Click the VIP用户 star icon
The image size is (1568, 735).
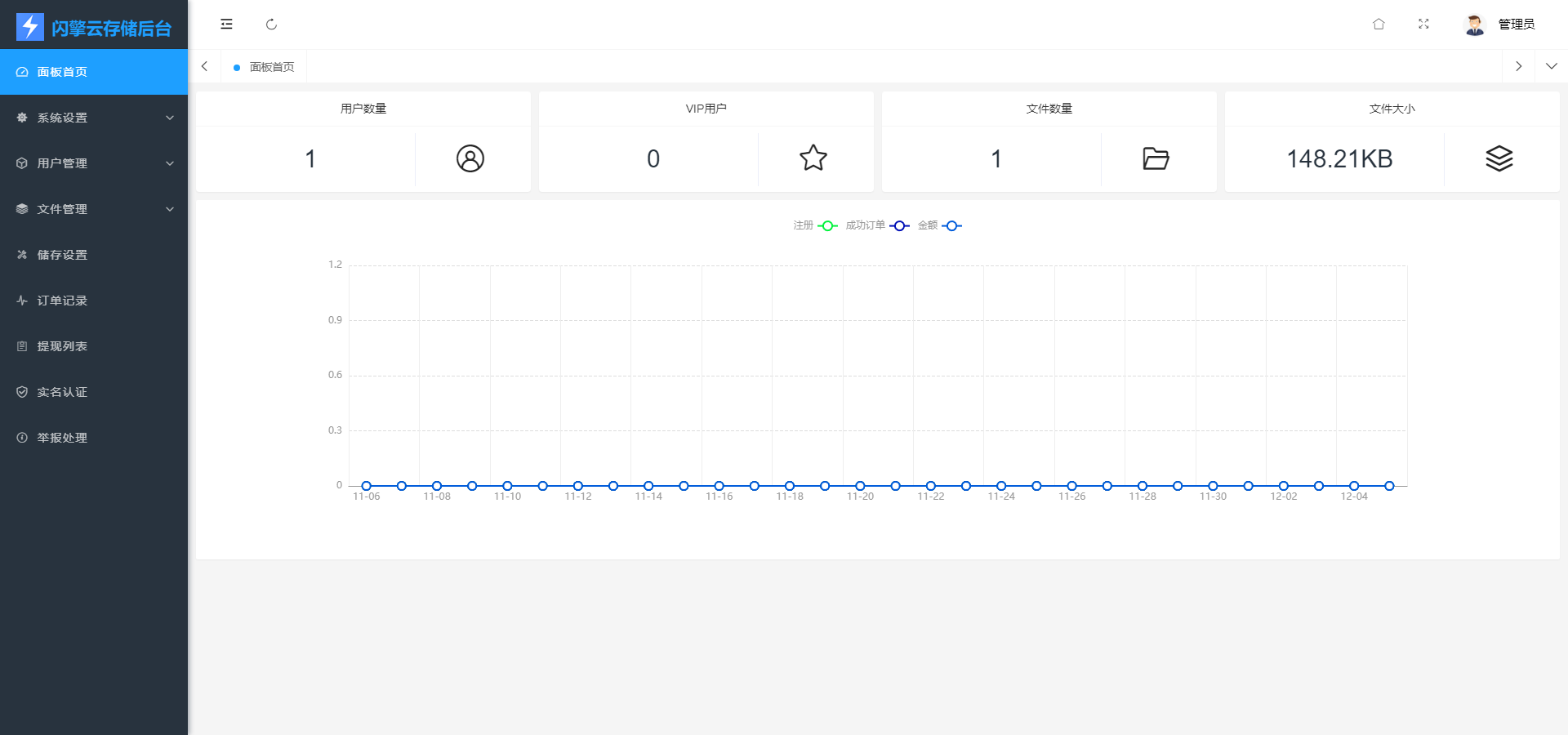[813, 158]
